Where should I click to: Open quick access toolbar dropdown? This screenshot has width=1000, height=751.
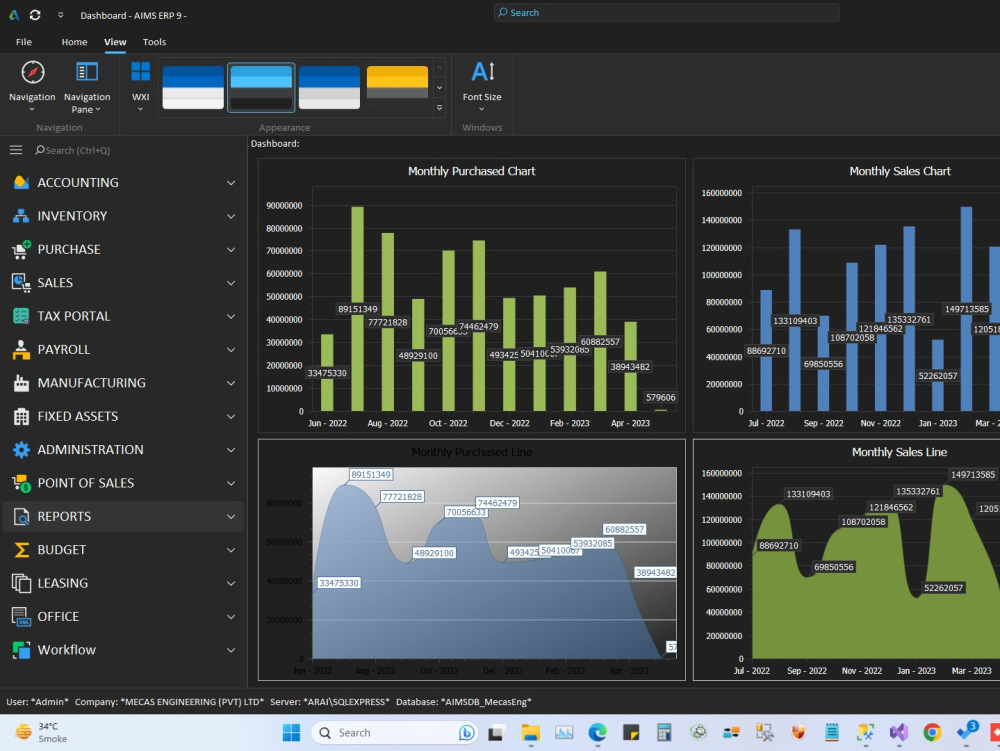[61, 15]
